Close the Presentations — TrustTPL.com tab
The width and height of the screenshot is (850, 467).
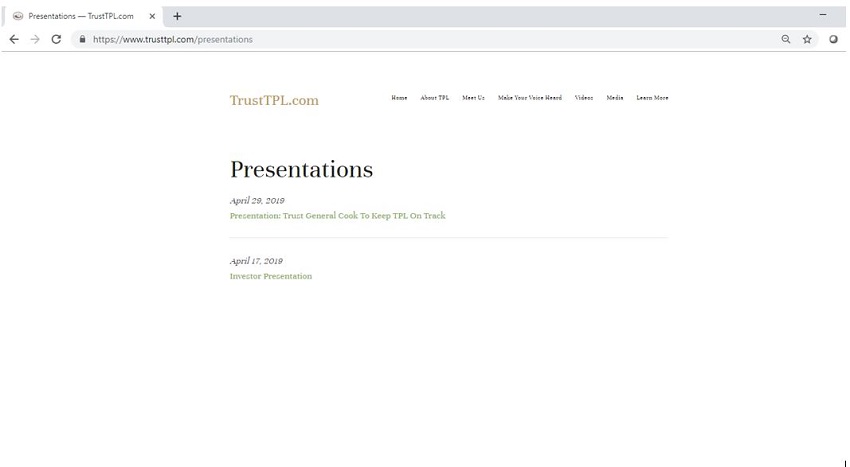pyautogui.click(x=152, y=16)
